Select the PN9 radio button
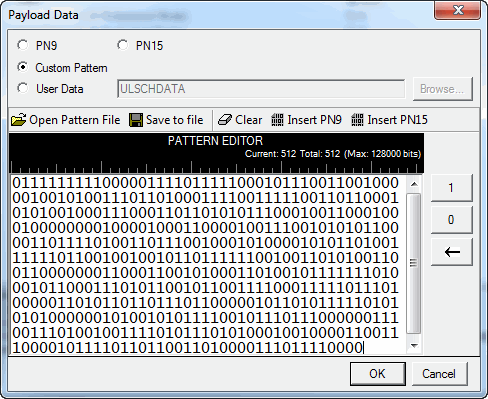The height and width of the screenshot is (399, 488). pyautogui.click(x=23, y=45)
